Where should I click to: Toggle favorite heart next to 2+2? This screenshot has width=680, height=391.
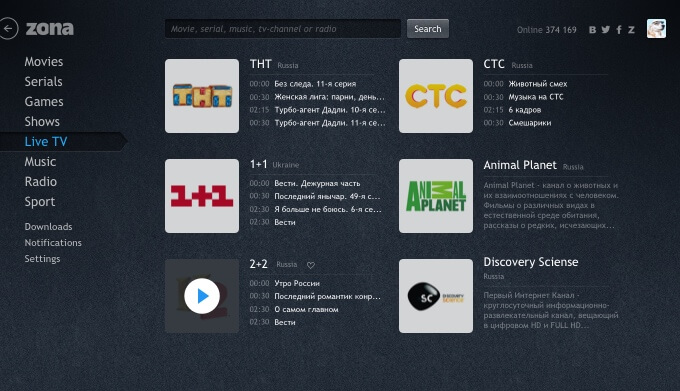click(311, 265)
